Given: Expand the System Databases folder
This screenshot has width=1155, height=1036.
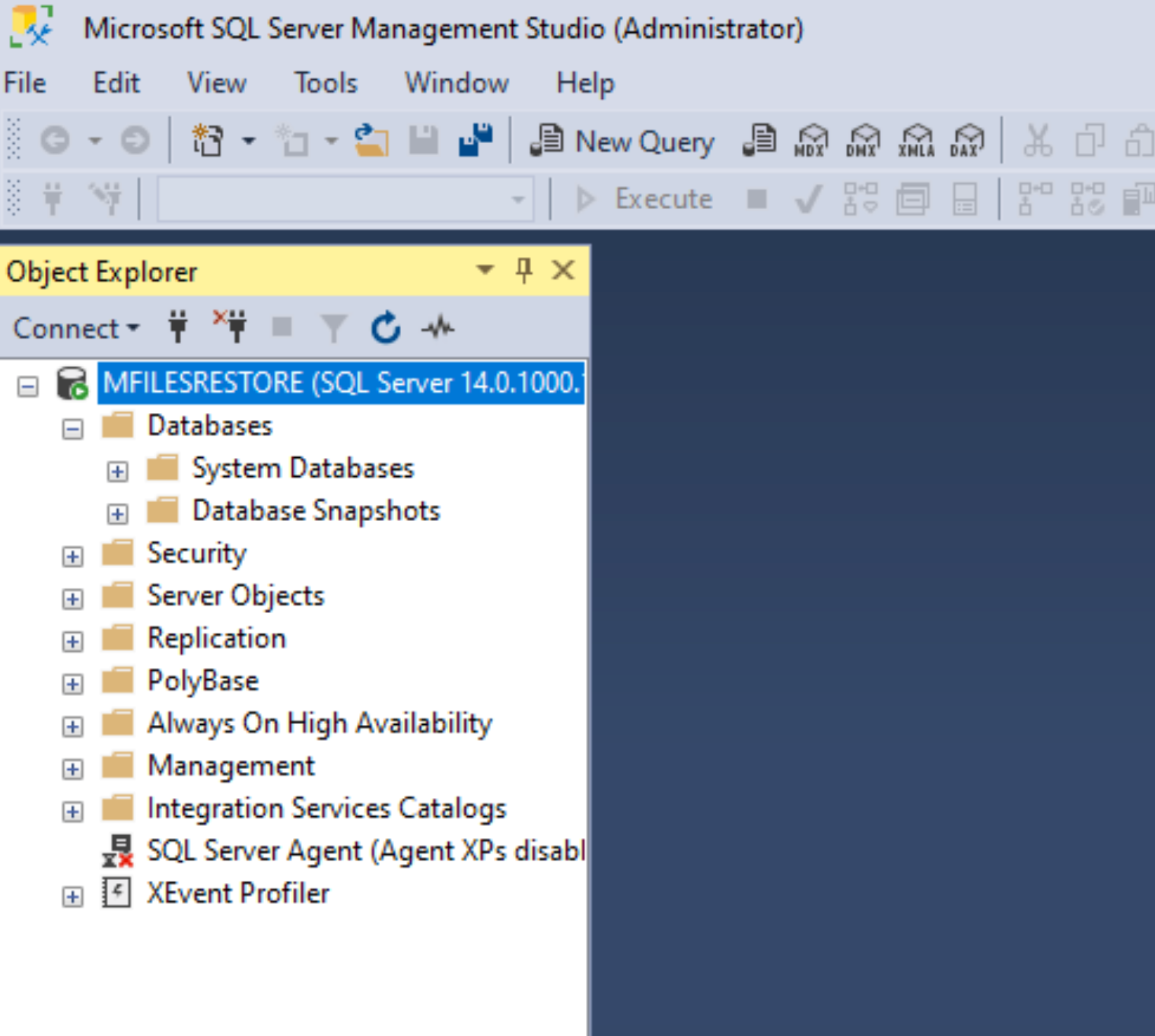Looking at the screenshot, I should (x=117, y=472).
